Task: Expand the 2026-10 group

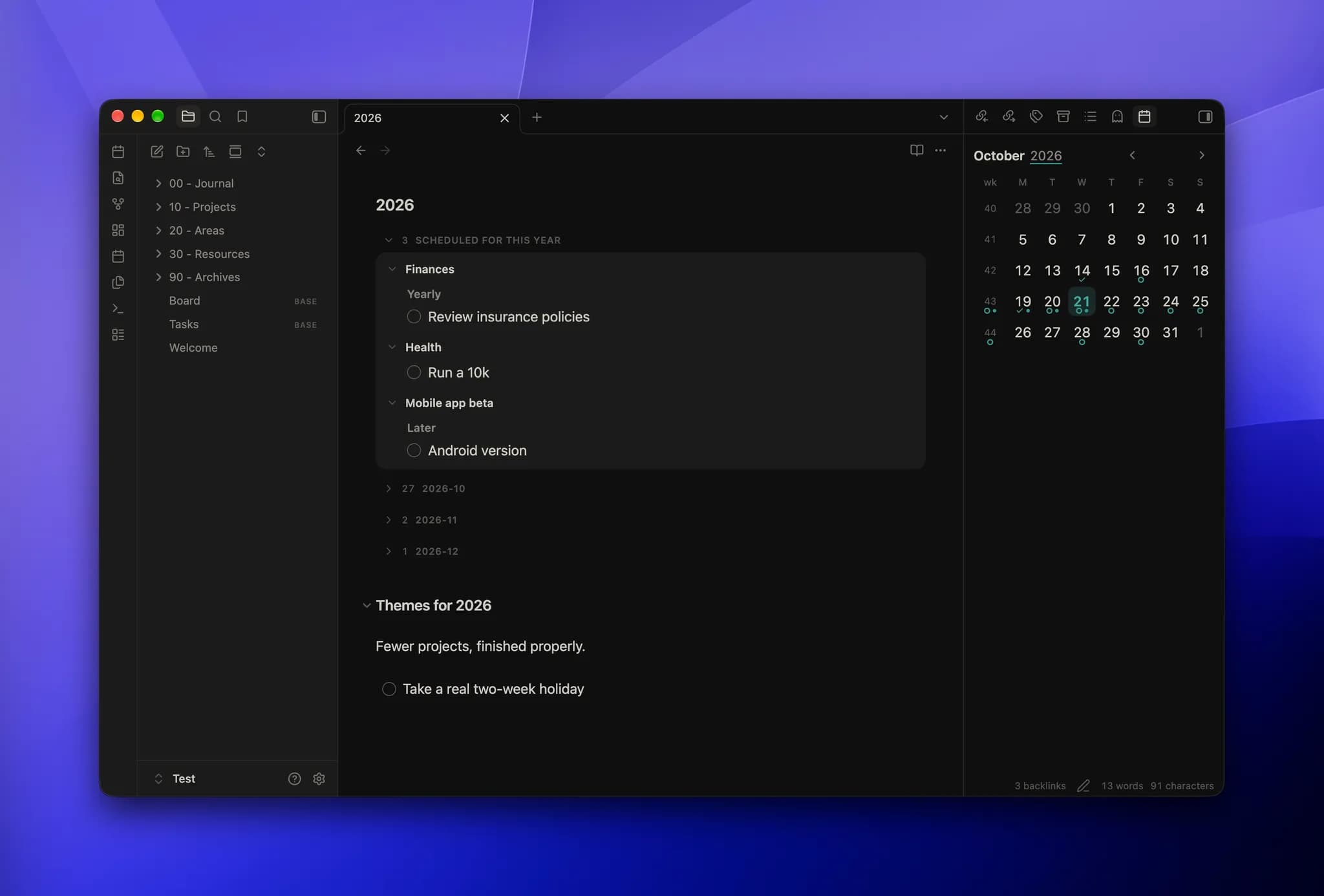Action: [389, 488]
